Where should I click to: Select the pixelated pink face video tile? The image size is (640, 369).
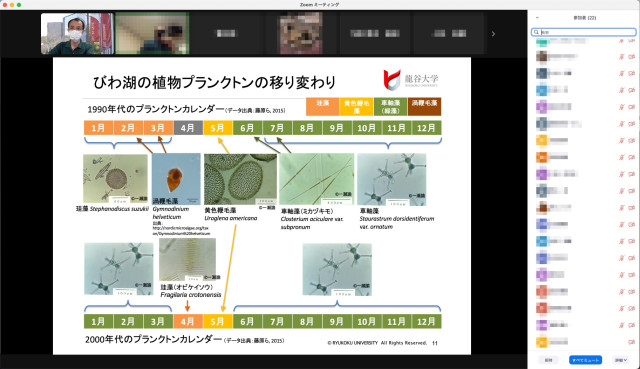(301, 33)
